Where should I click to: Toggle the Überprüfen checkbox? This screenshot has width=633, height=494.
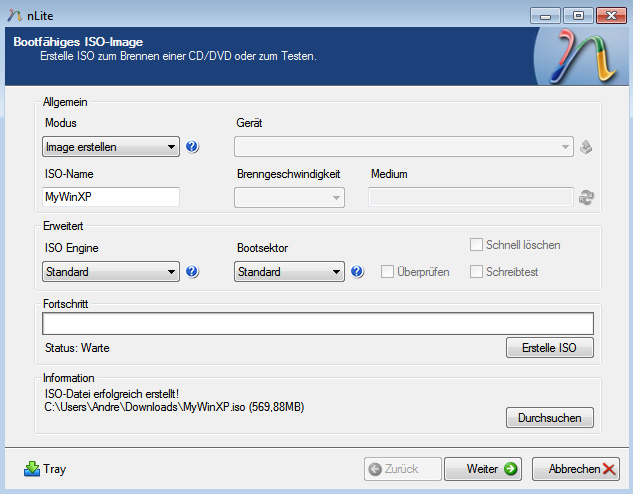point(387,271)
